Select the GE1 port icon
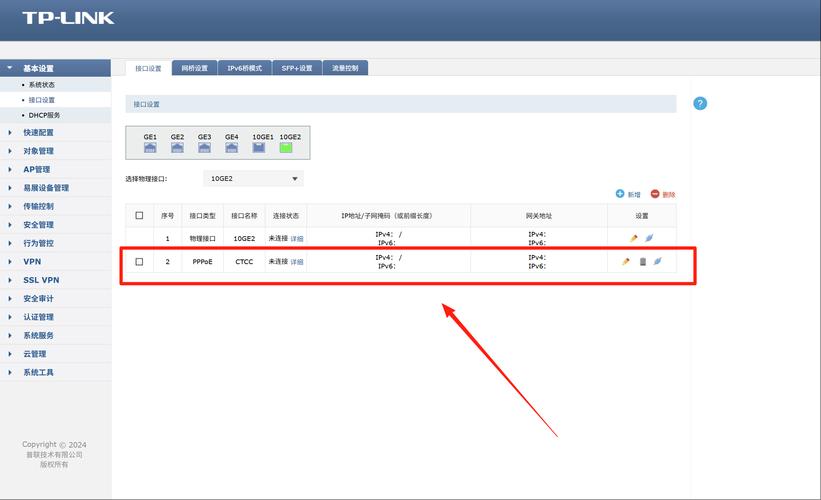821x500 pixels. point(150,147)
